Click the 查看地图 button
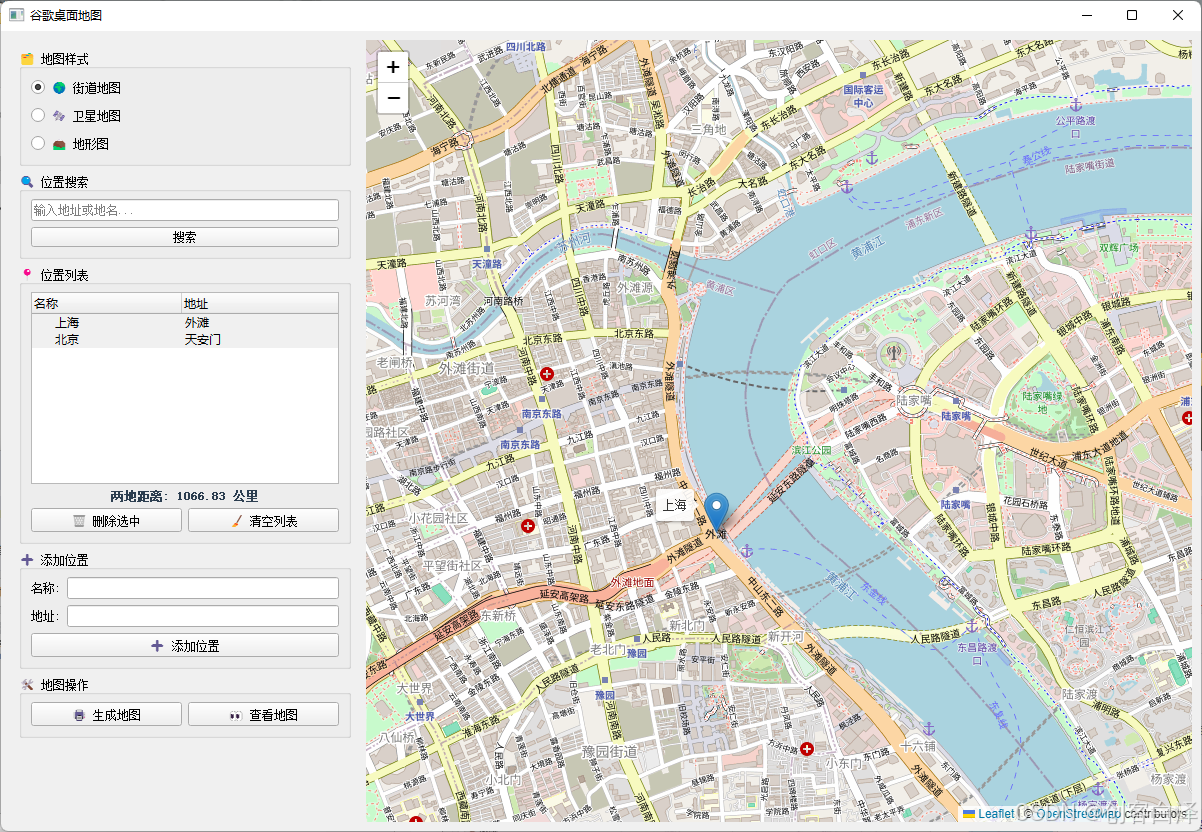This screenshot has width=1202, height=832. click(x=263, y=715)
